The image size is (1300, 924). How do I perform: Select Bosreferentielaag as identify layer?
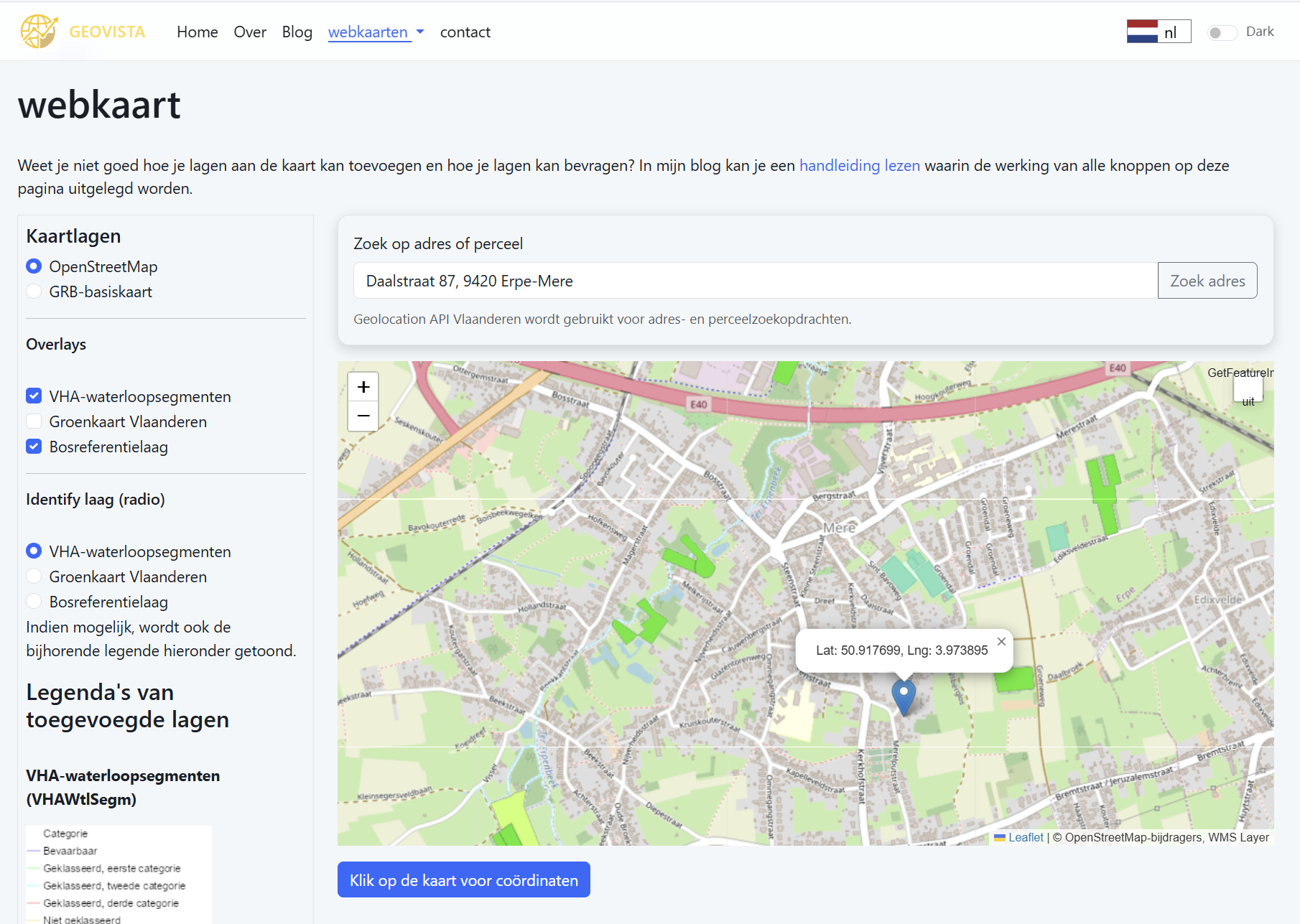(34, 601)
